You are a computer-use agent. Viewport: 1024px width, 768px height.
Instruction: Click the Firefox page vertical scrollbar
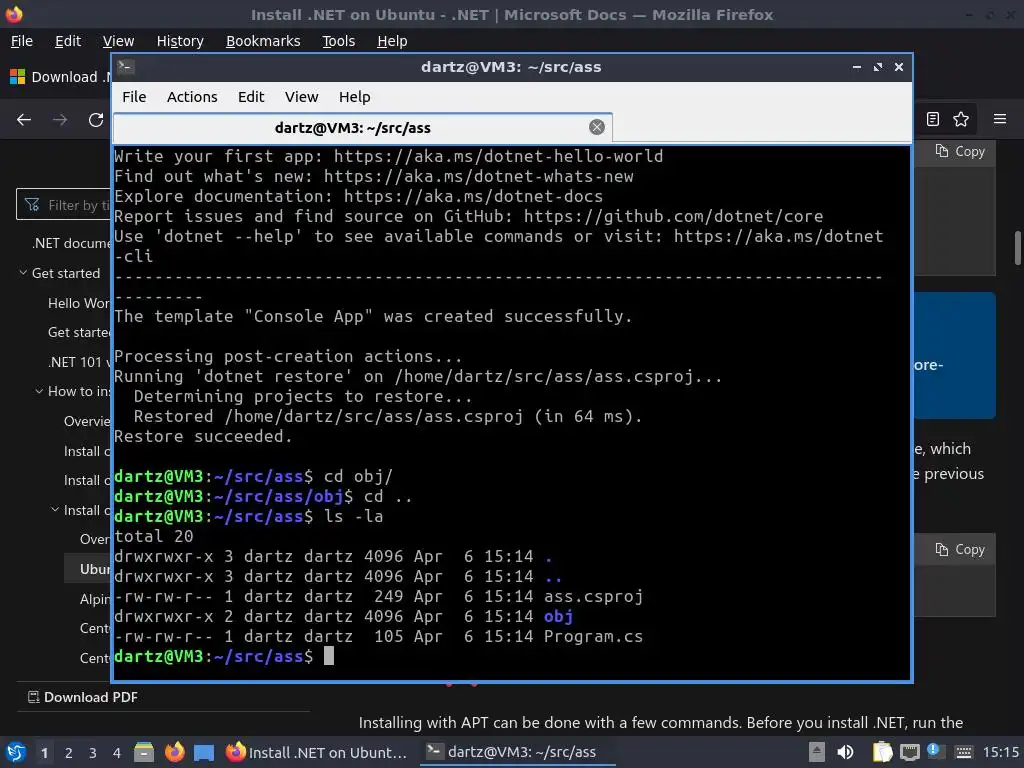click(1017, 248)
